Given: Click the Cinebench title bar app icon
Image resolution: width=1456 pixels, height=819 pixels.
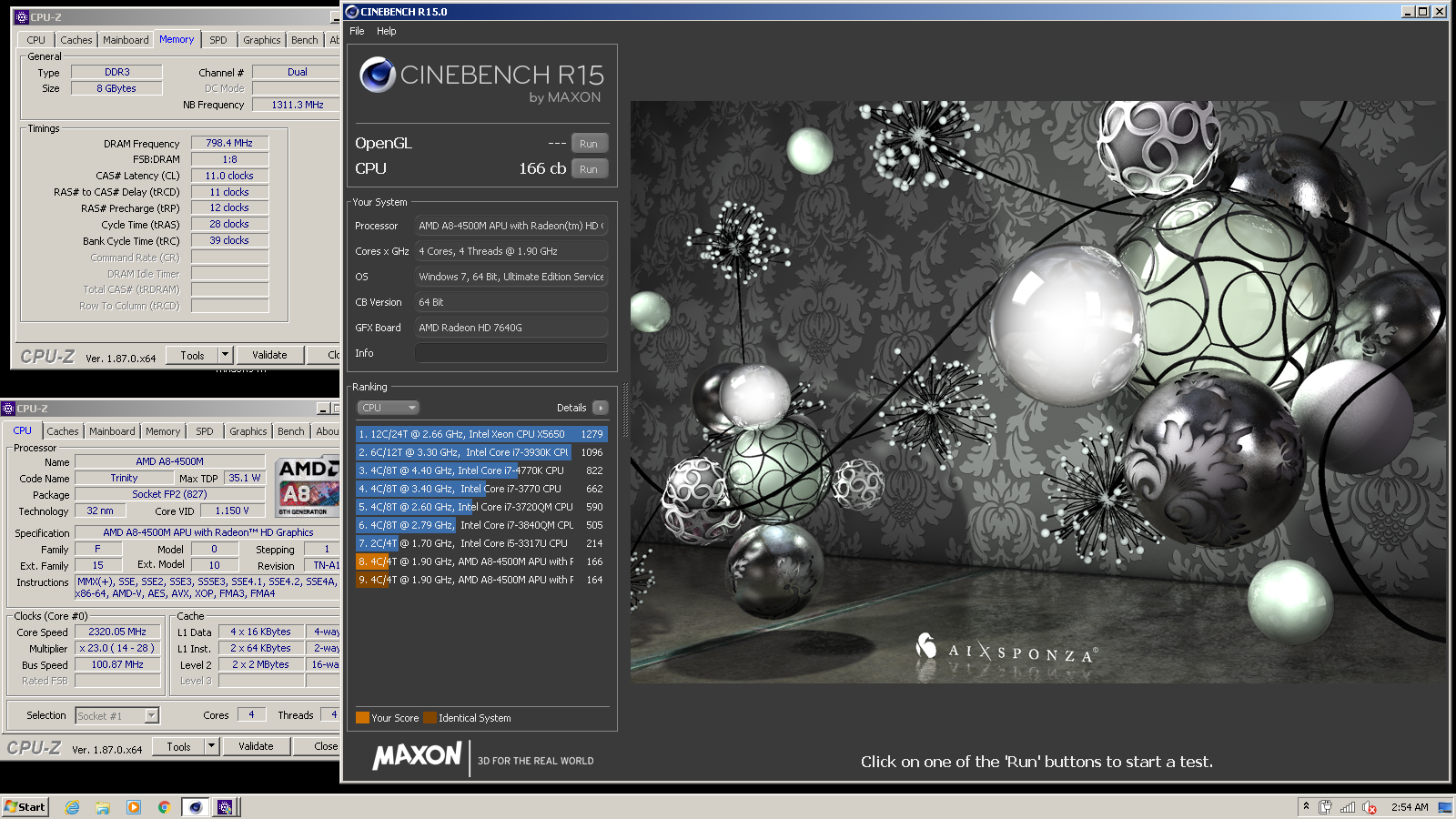Looking at the screenshot, I should (351, 12).
